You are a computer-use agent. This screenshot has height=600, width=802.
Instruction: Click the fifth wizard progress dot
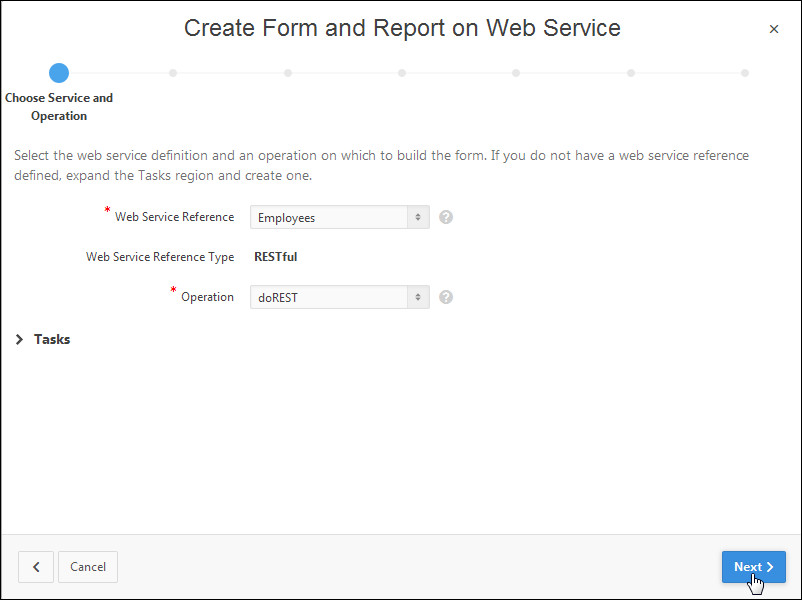coord(516,73)
